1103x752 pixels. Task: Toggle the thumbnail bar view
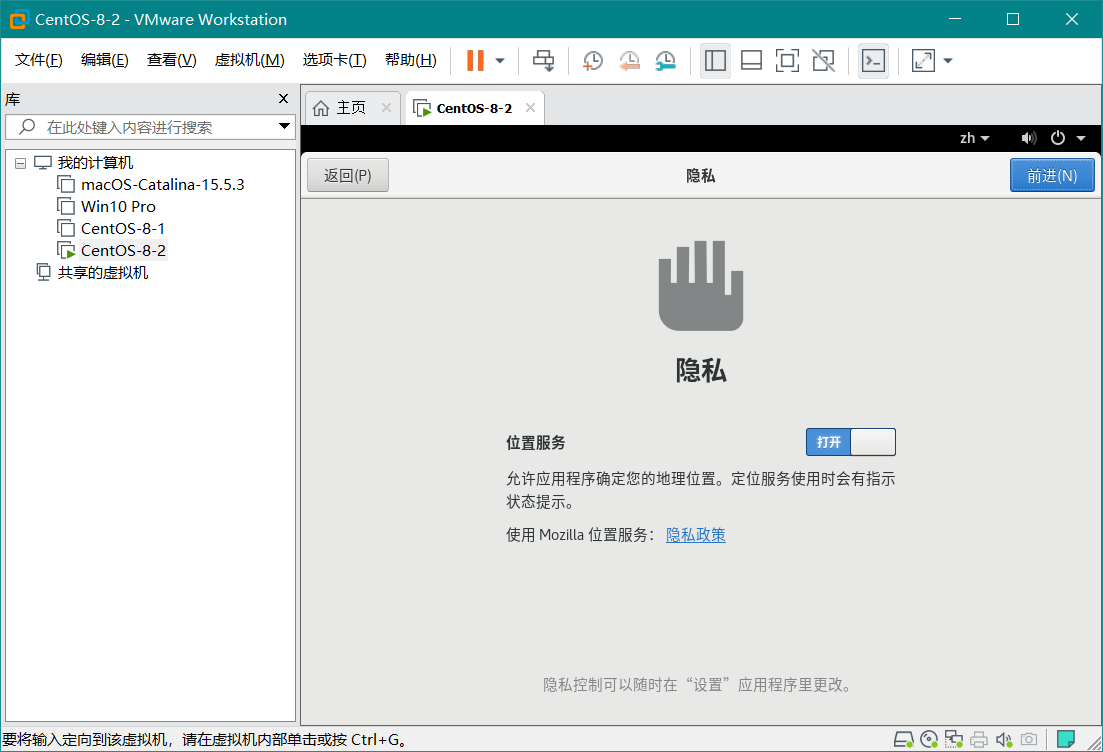[x=751, y=61]
